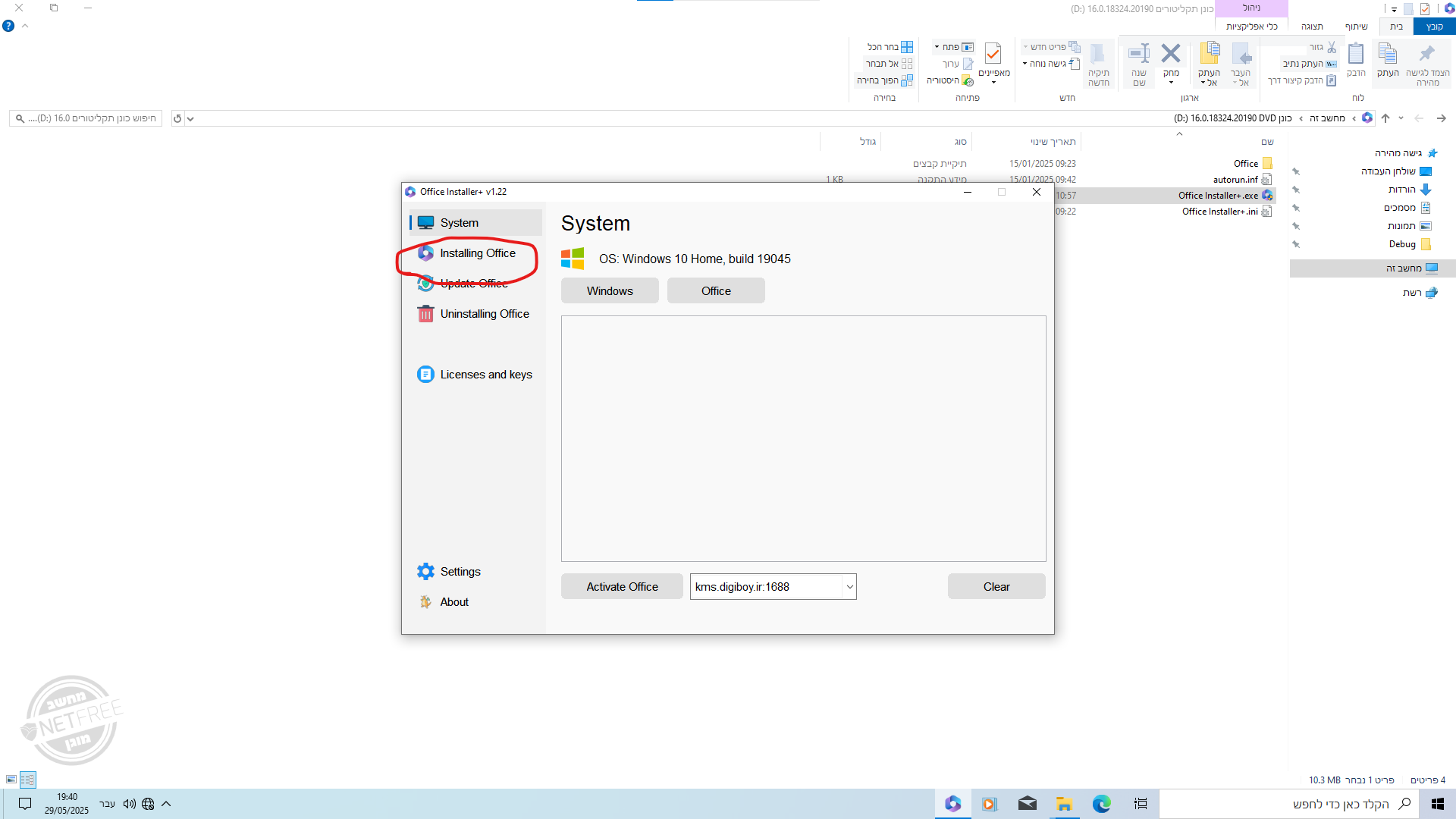
Task: Click the Up arrow in the address bar
Action: pos(1385,118)
